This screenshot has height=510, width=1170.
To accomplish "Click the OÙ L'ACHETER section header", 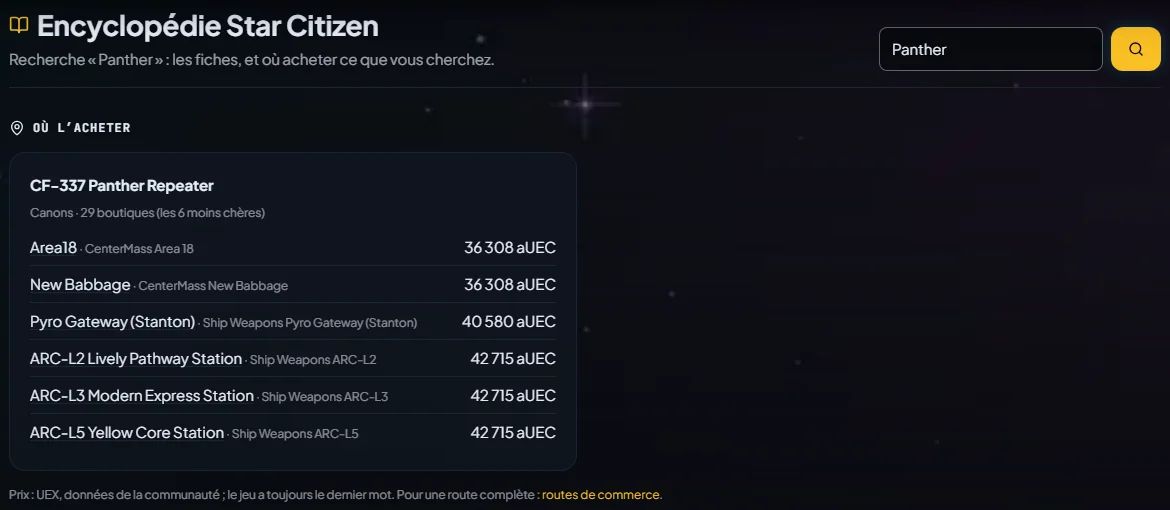I will pyautogui.click(x=81, y=128).
